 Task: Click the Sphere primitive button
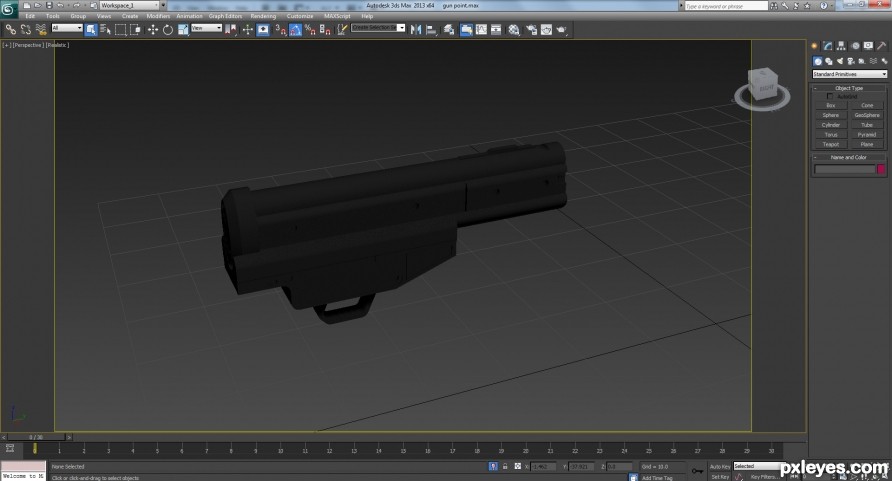831,115
